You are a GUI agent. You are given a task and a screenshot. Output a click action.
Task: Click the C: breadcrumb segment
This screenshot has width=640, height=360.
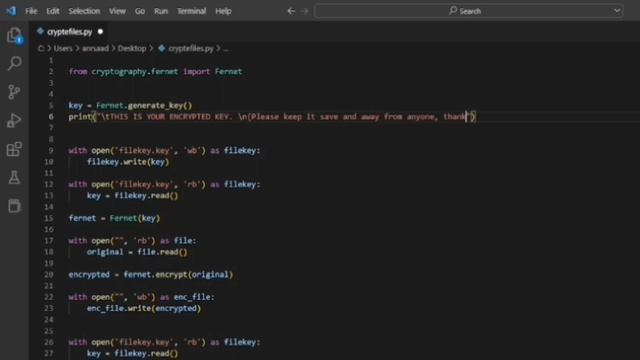click(x=41, y=48)
